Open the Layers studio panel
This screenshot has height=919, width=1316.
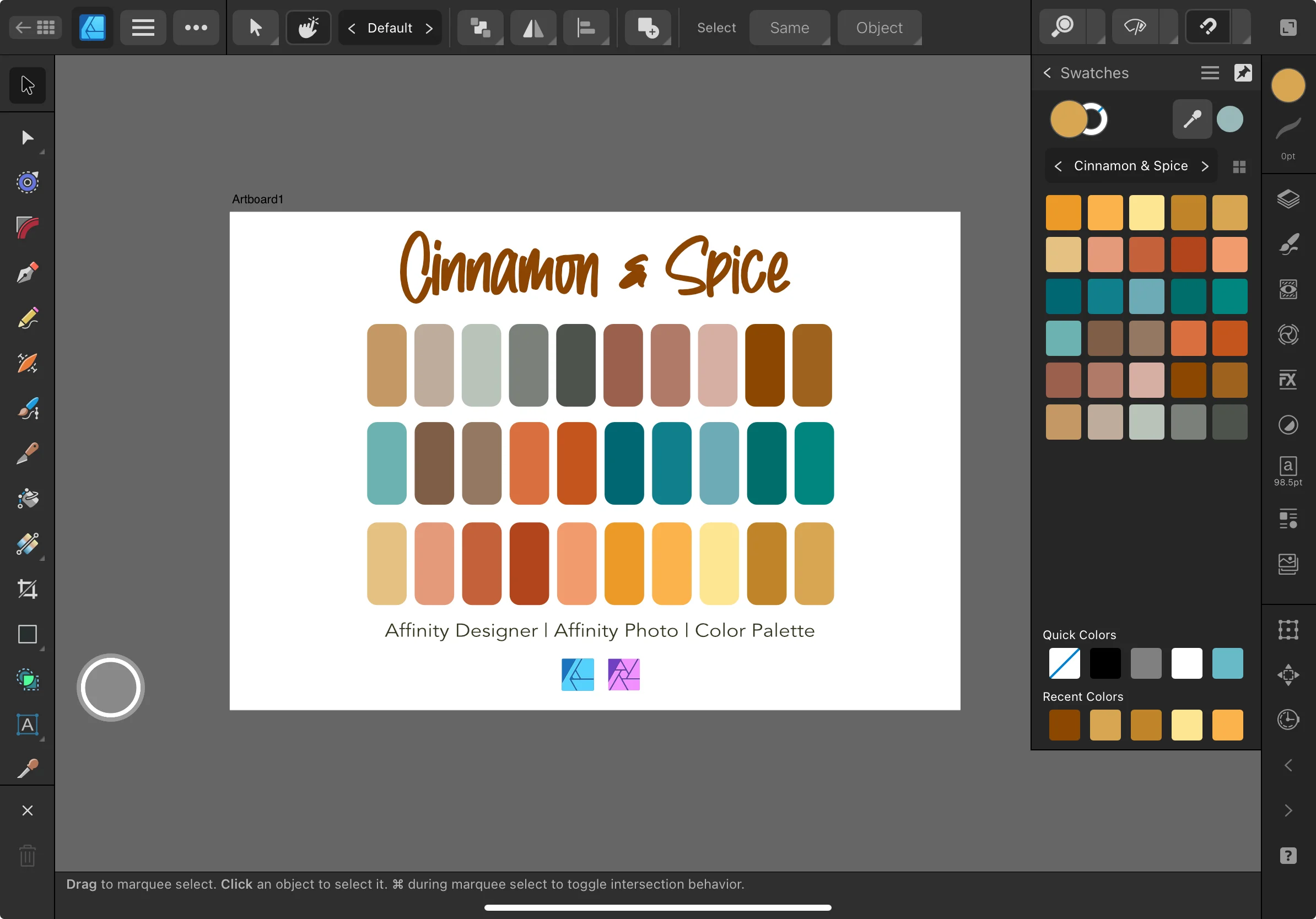click(1288, 199)
